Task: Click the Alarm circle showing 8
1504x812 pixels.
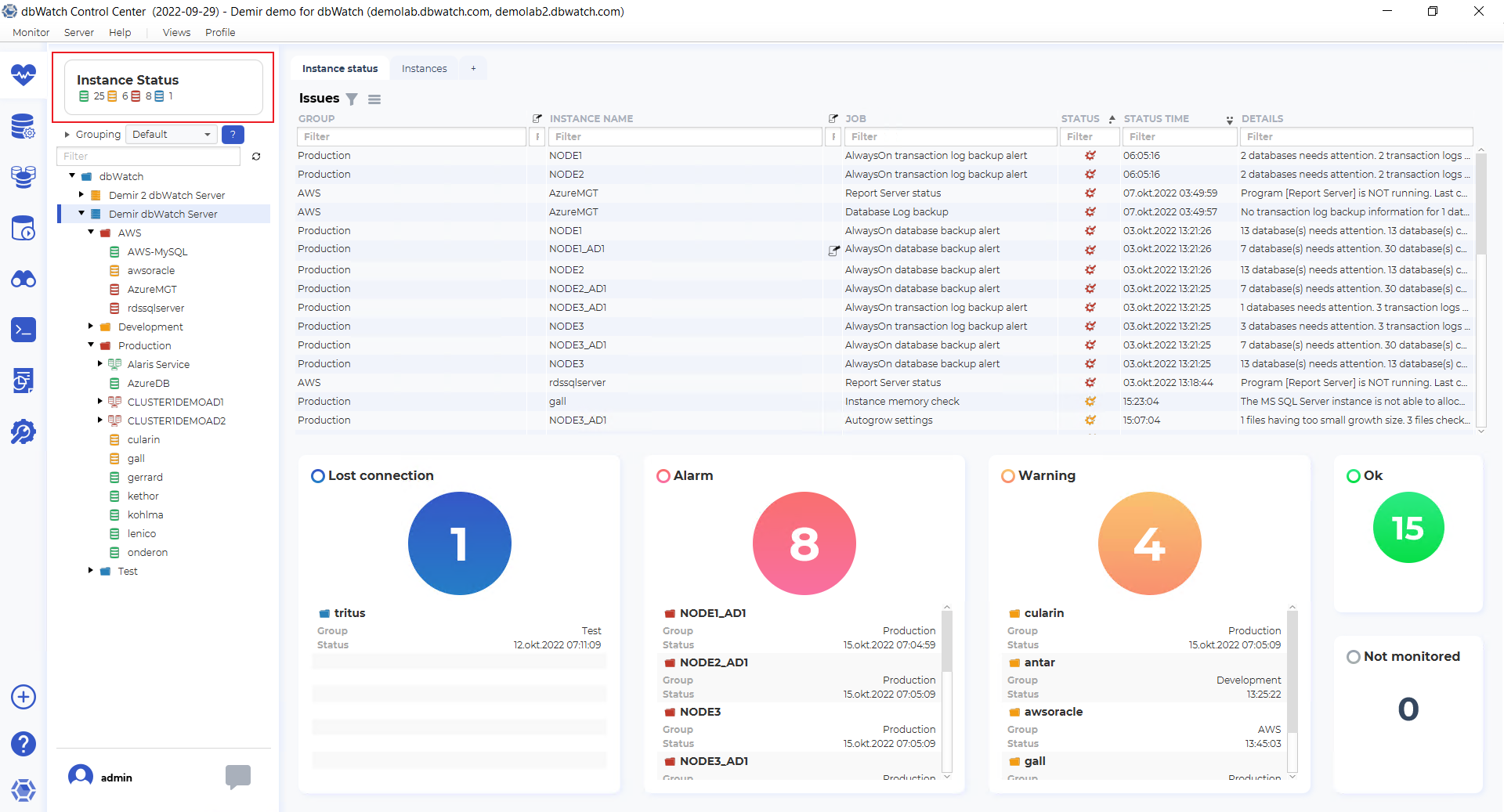Action: coord(804,543)
